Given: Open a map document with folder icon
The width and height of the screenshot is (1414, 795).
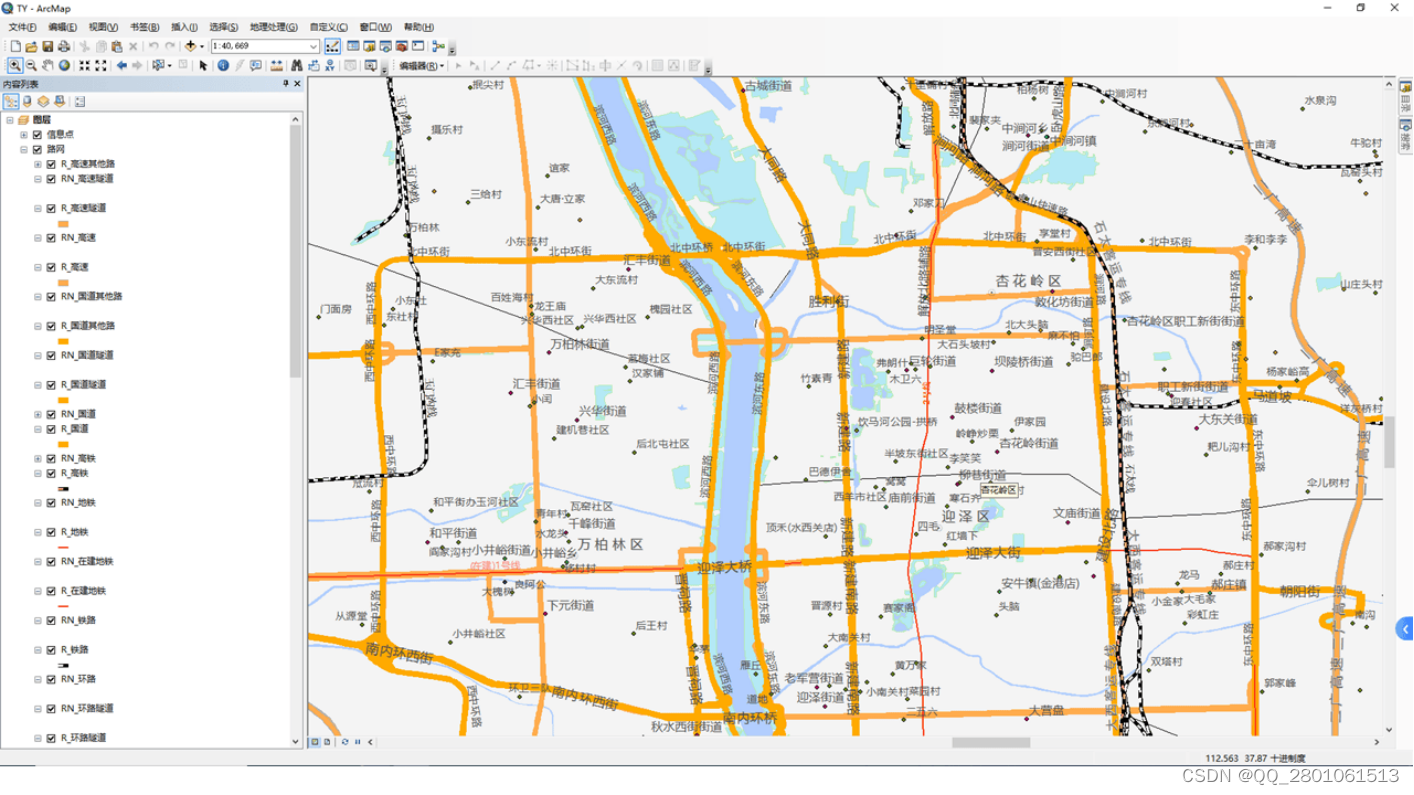Looking at the screenshot, I should click(31, 46).
